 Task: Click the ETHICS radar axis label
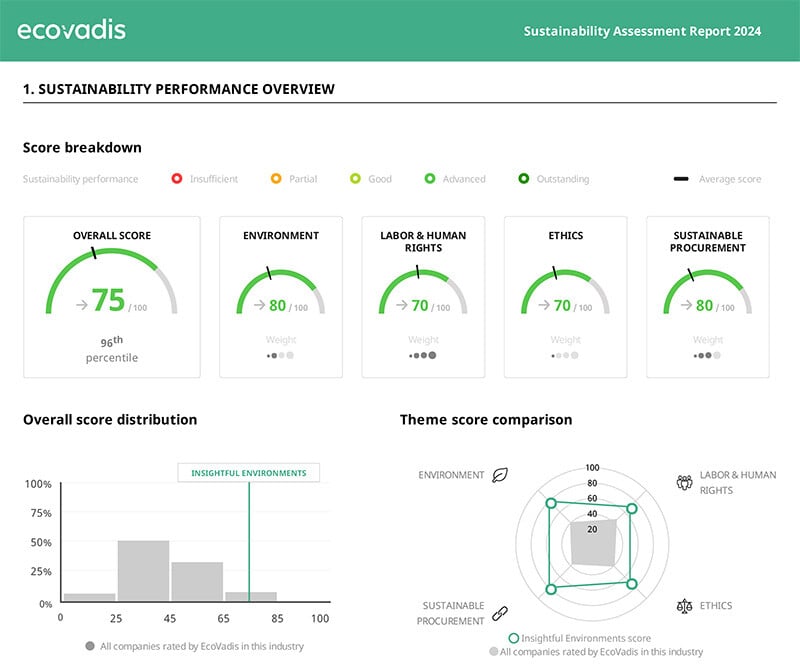[716, 606]
